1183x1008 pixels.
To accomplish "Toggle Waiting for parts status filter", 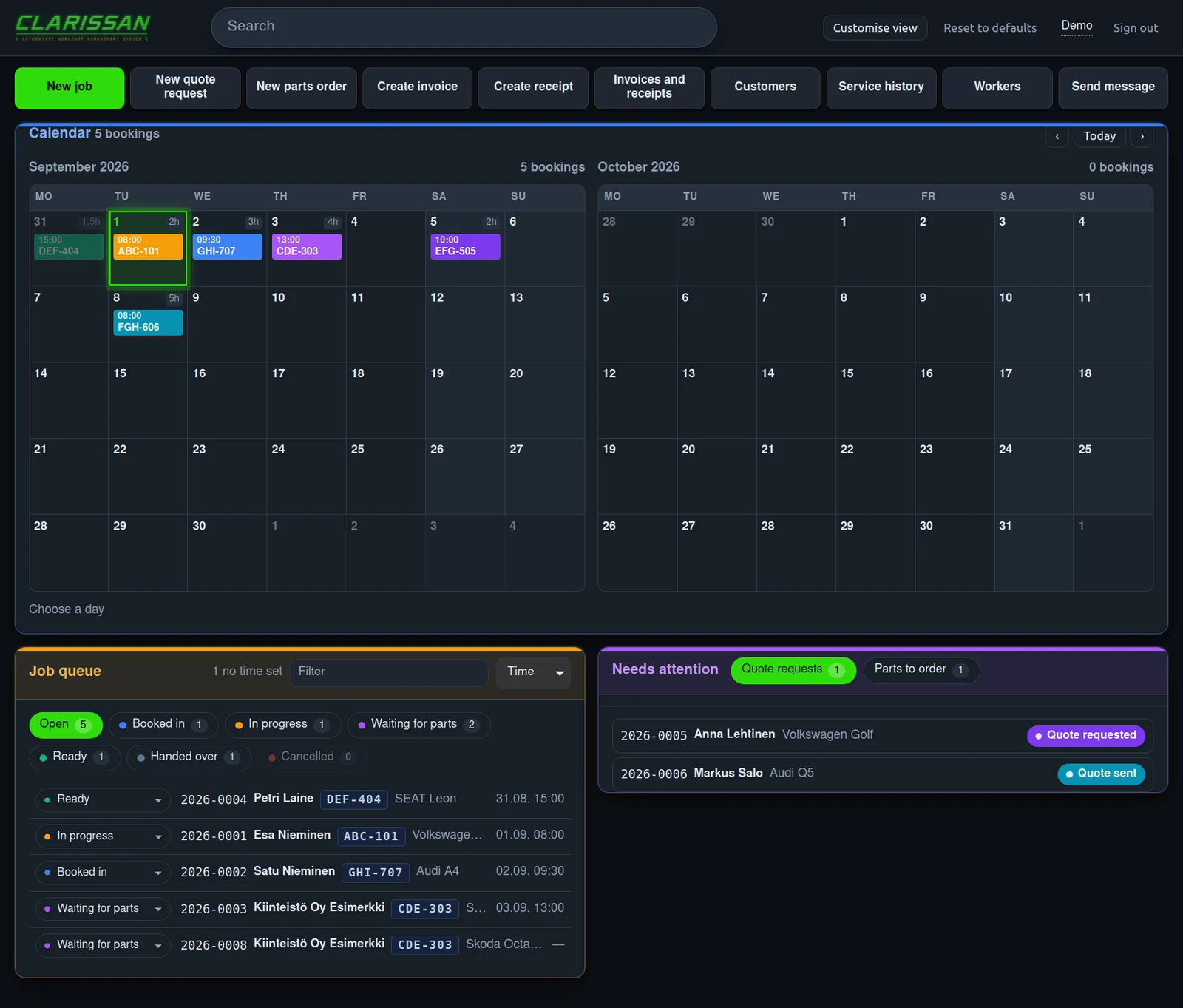I will tap(418, 725).
